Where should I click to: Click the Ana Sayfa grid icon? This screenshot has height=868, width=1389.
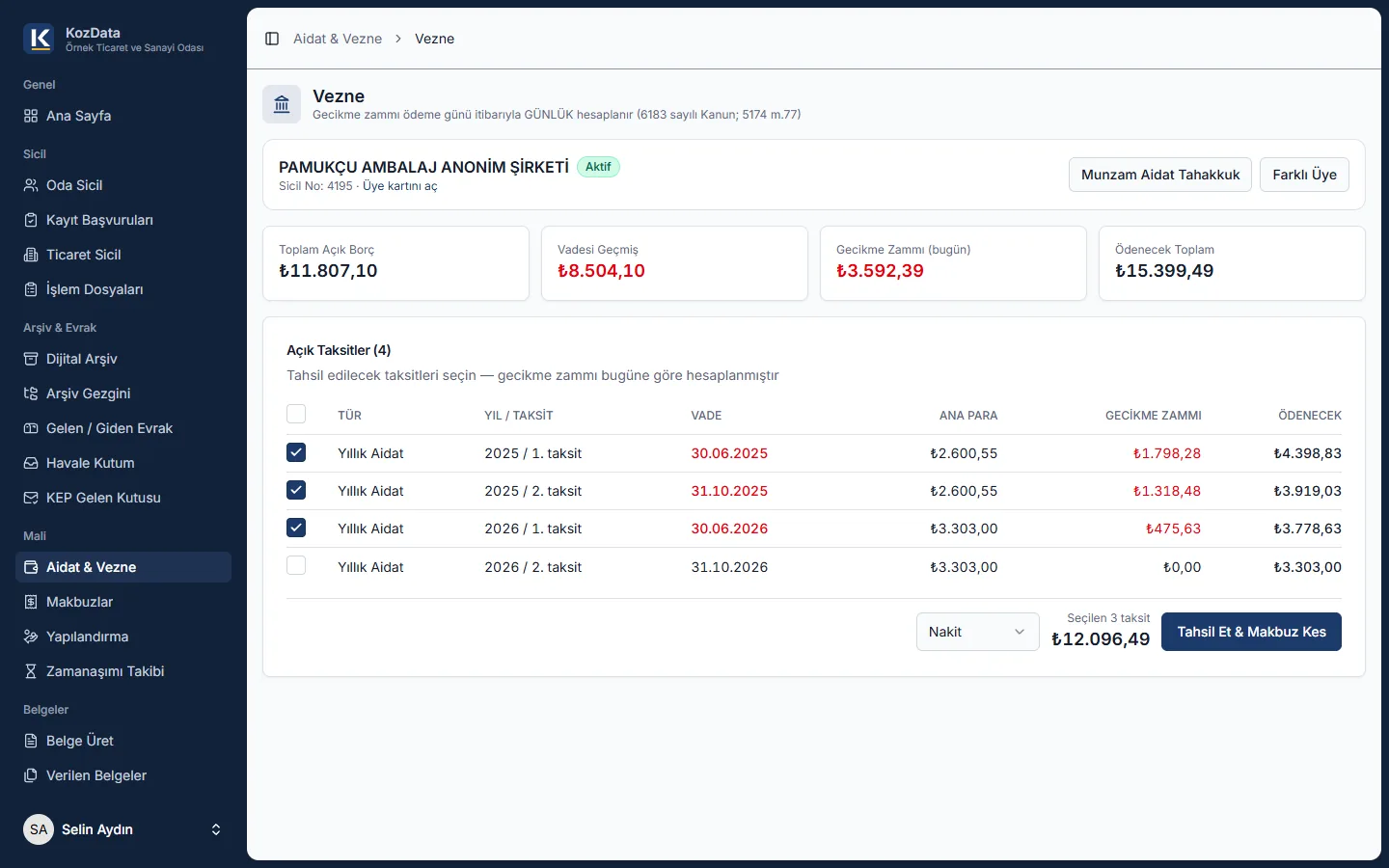pyautogui.click(x=31, y=116)
